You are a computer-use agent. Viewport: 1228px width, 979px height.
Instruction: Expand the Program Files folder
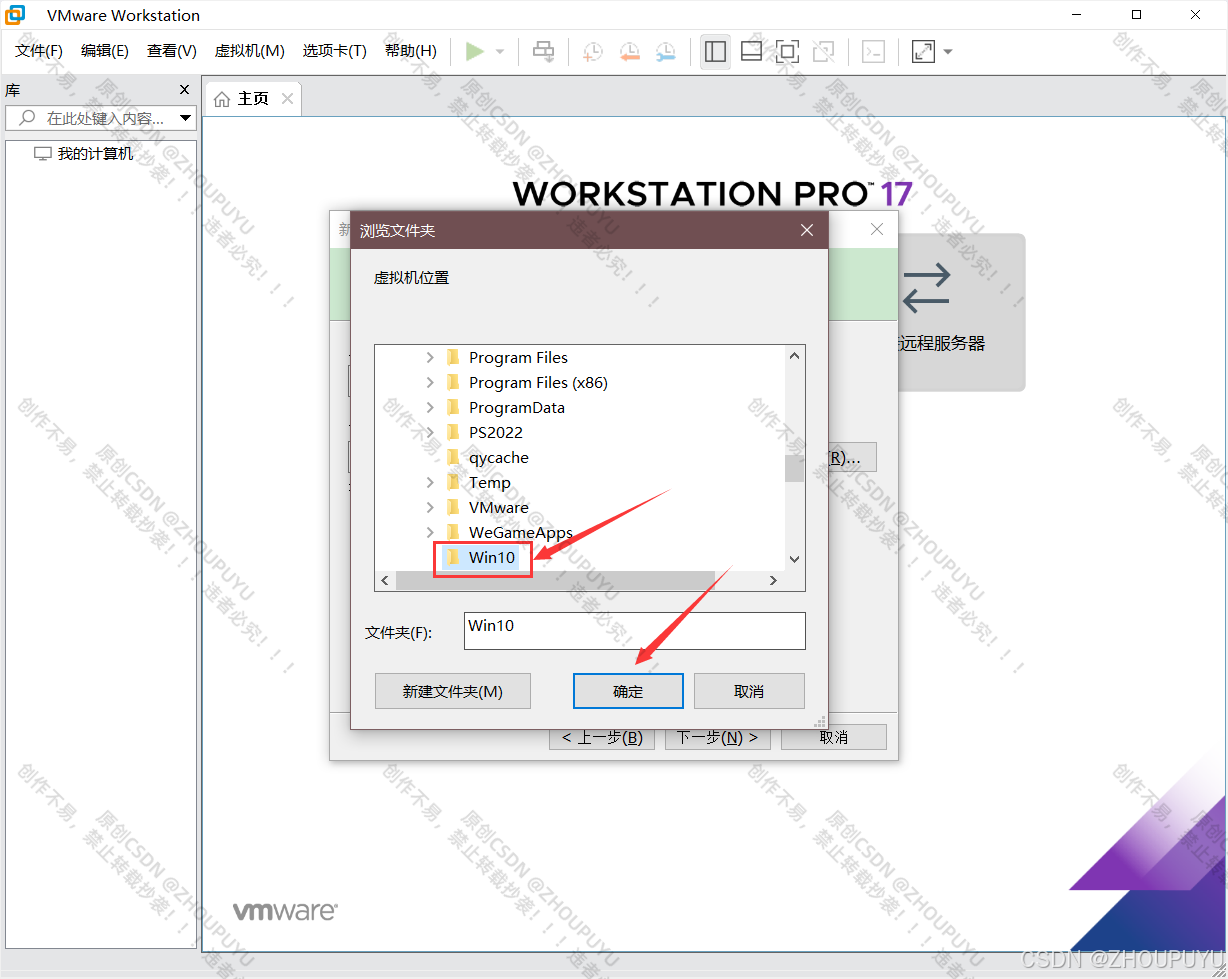pyautogui.click(x=430, y=357)
